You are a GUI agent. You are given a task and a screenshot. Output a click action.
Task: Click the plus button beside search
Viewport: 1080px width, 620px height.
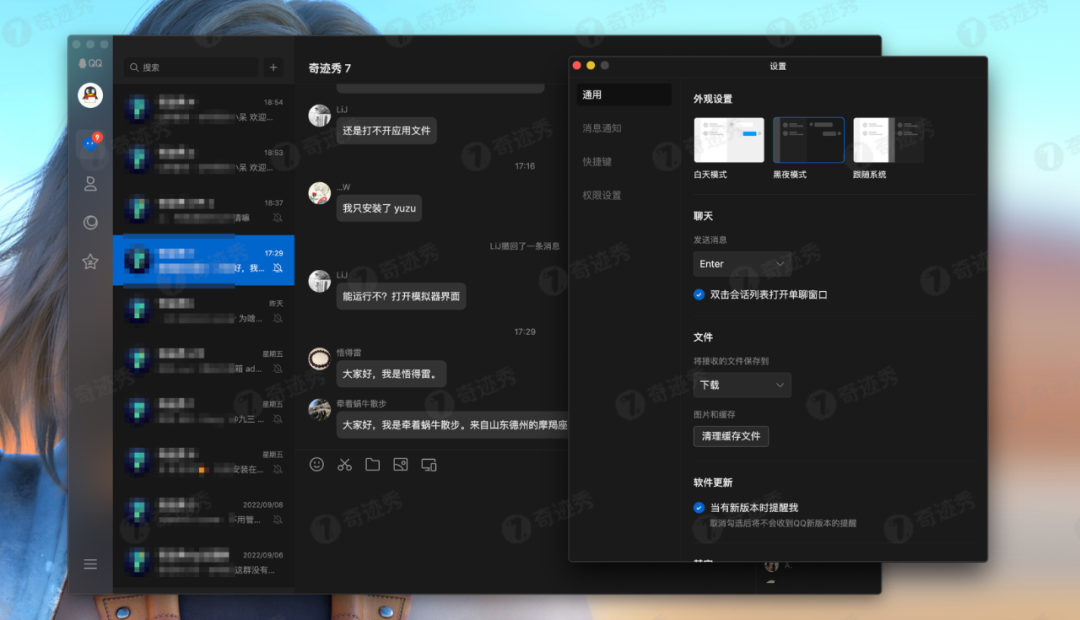(x=273, y=68)
